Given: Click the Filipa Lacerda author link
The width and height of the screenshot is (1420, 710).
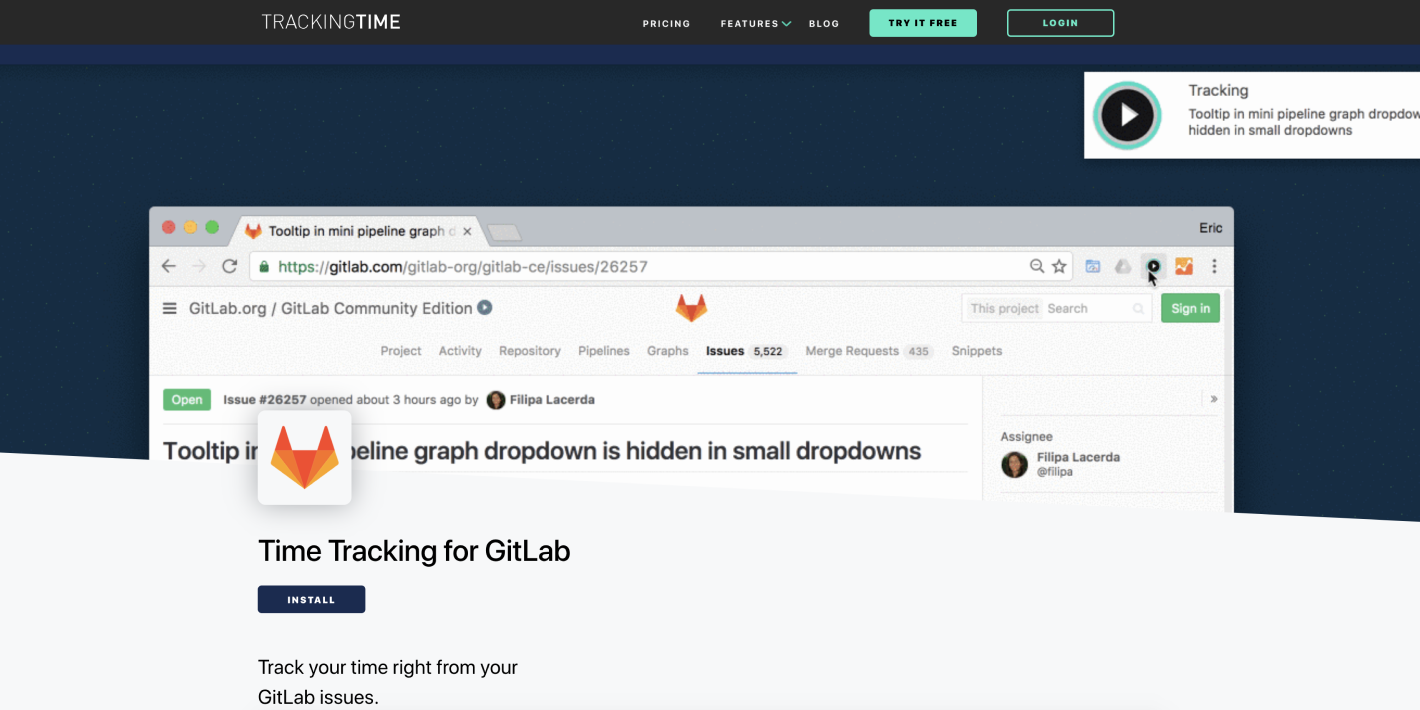Looking at the screenshot, I should tap(552, 400).
